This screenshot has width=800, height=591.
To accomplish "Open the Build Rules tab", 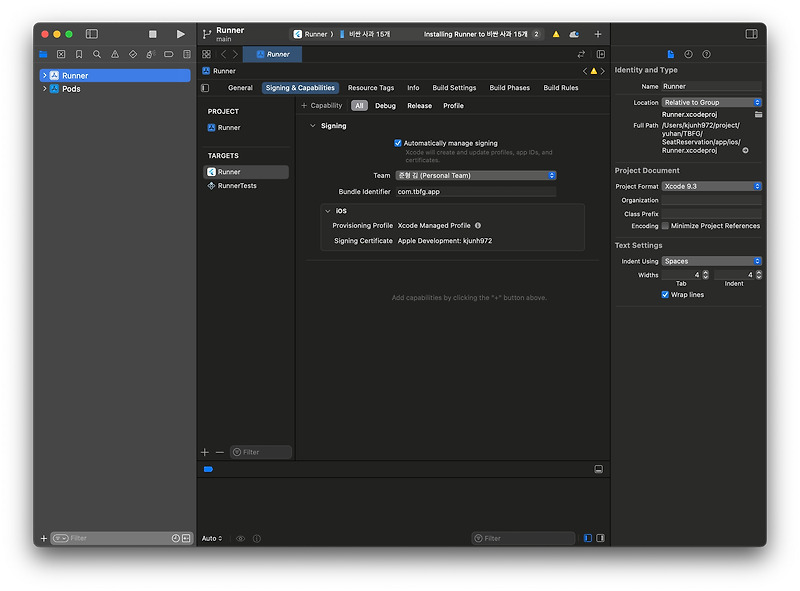I will pos(561,88).
